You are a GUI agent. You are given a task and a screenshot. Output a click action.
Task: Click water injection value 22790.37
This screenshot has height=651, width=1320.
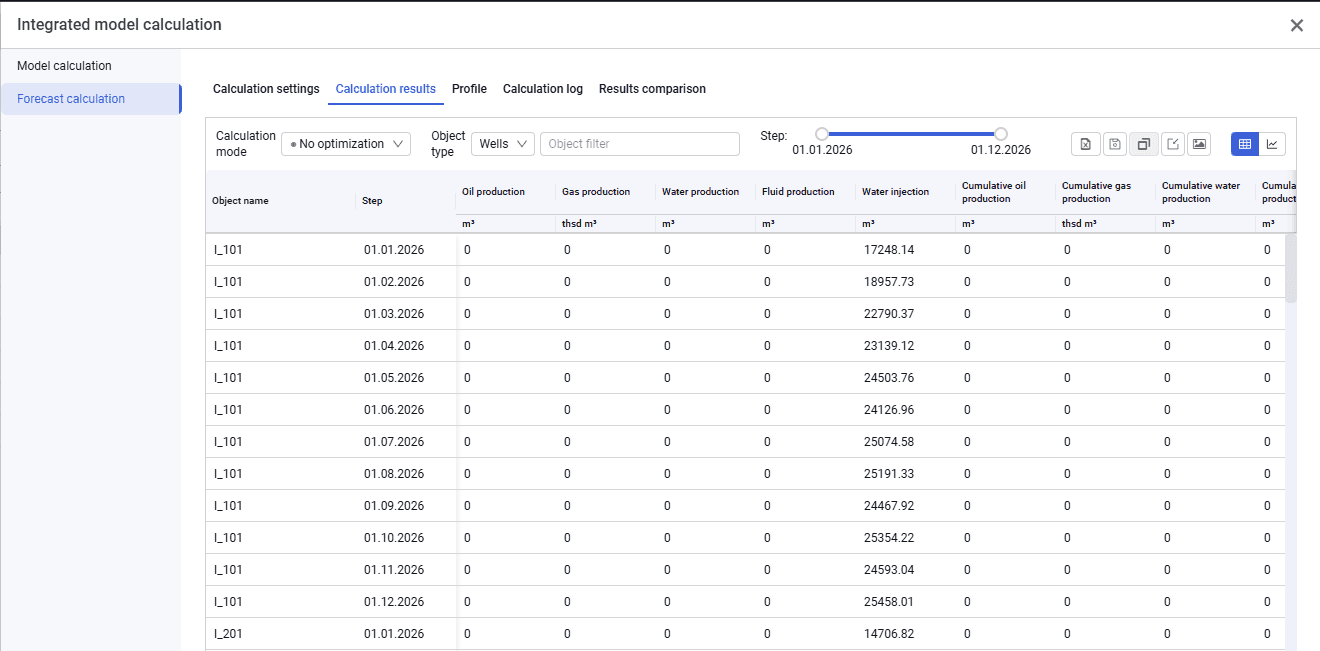pyautogui.click(x=889, y=314)
